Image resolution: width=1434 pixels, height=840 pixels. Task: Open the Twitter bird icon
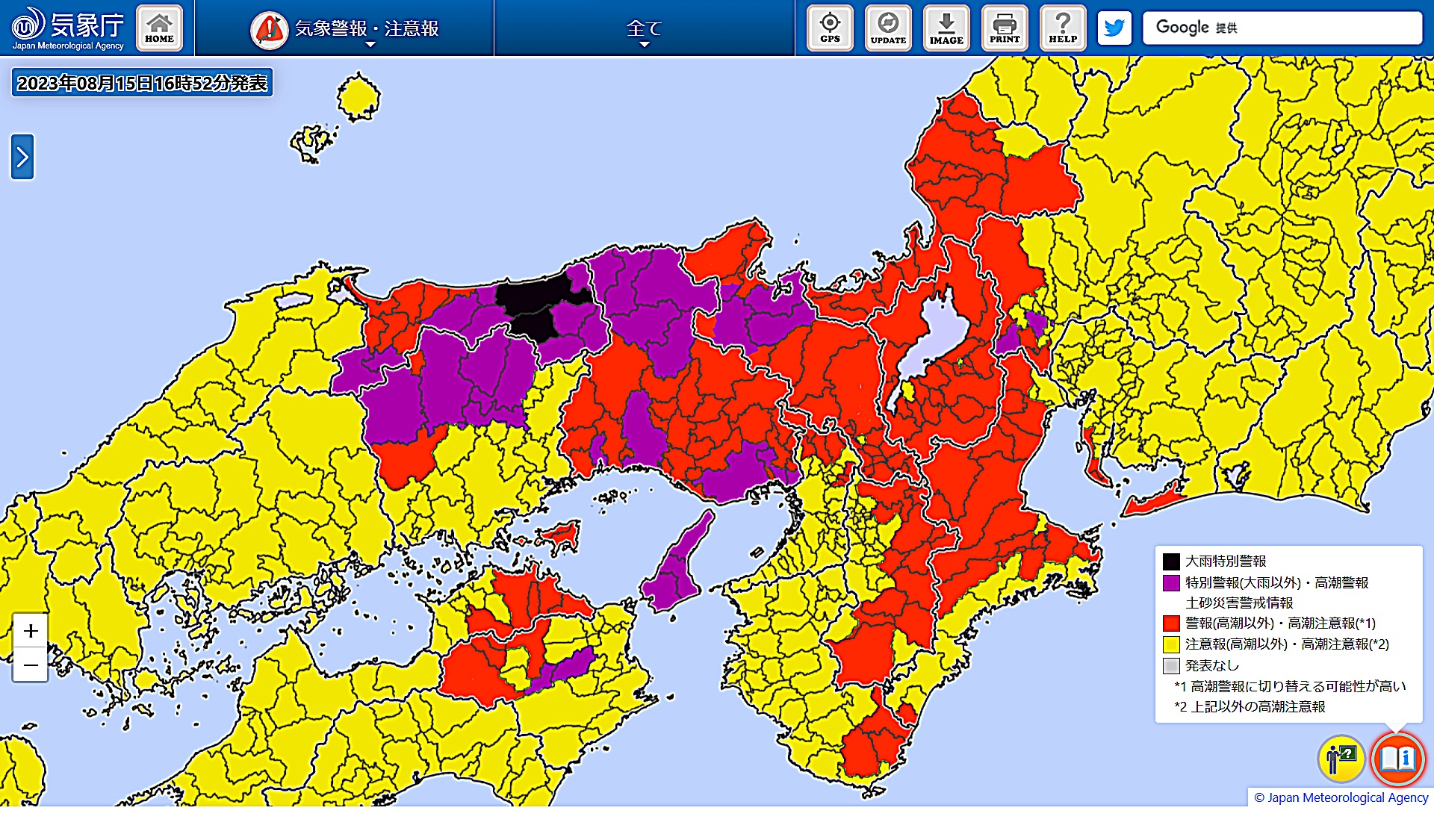tap(1114, 28)
